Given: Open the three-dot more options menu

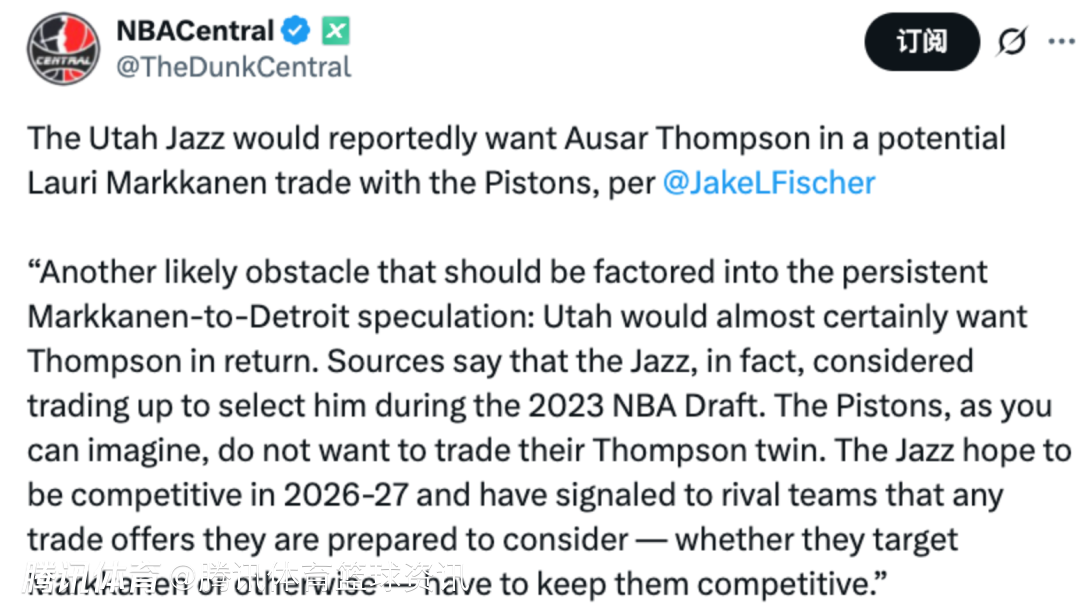Looking at the screenshot, I should (x=1060, y=42).
